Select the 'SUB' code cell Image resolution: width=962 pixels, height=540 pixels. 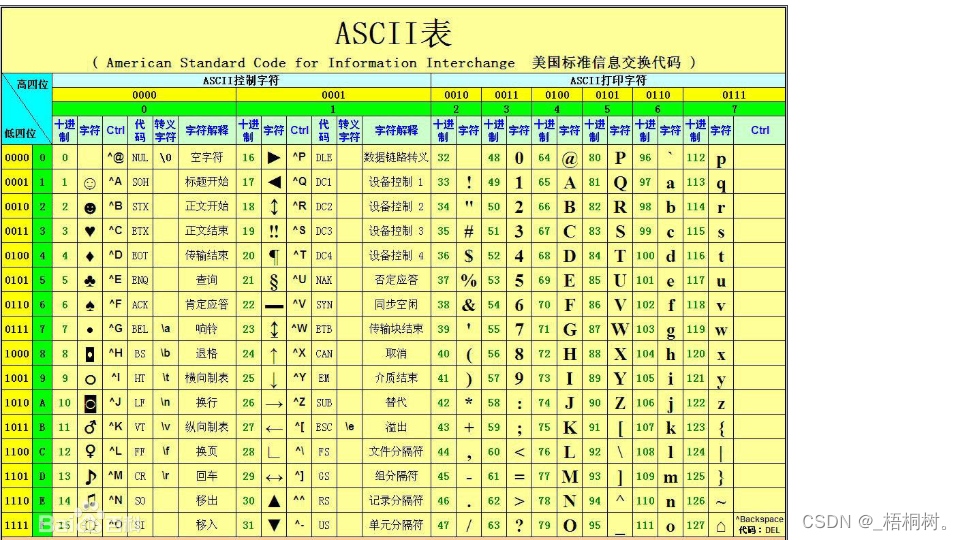tap(324, 403)
